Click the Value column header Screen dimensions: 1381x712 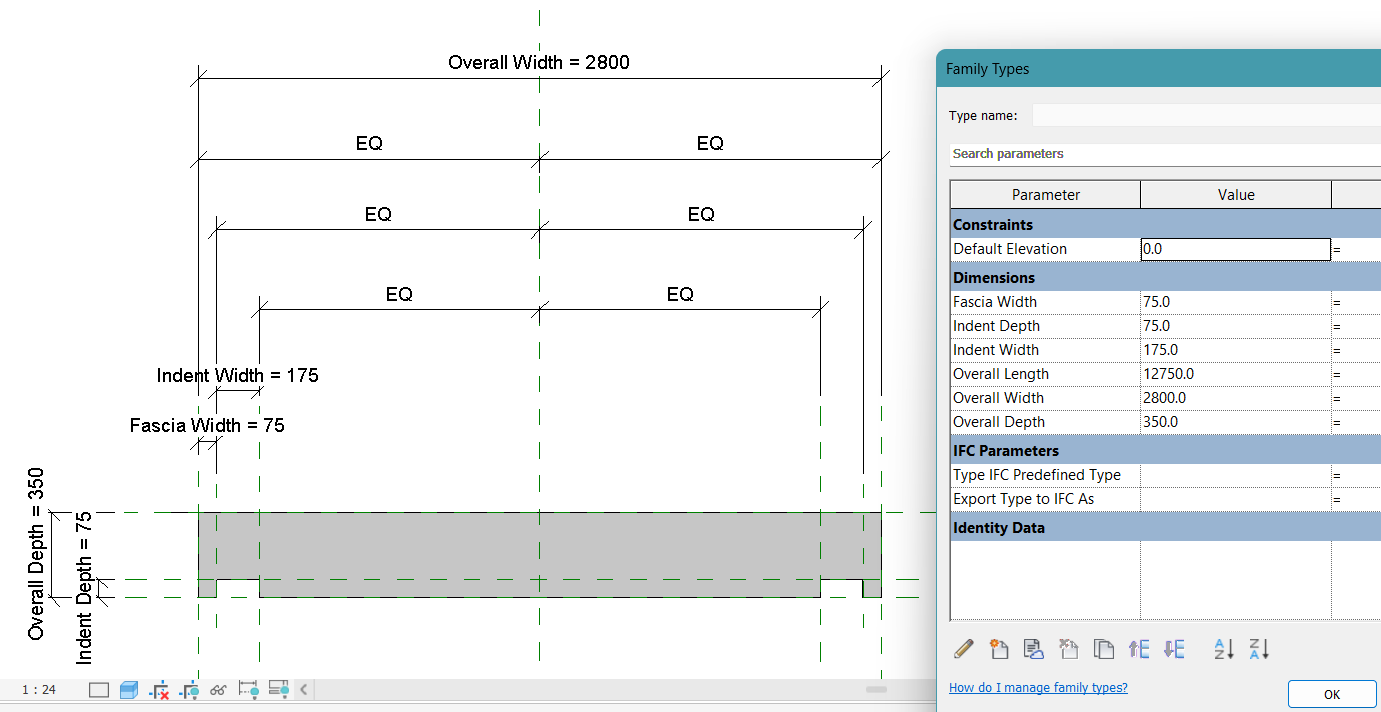pos(1236,195)
